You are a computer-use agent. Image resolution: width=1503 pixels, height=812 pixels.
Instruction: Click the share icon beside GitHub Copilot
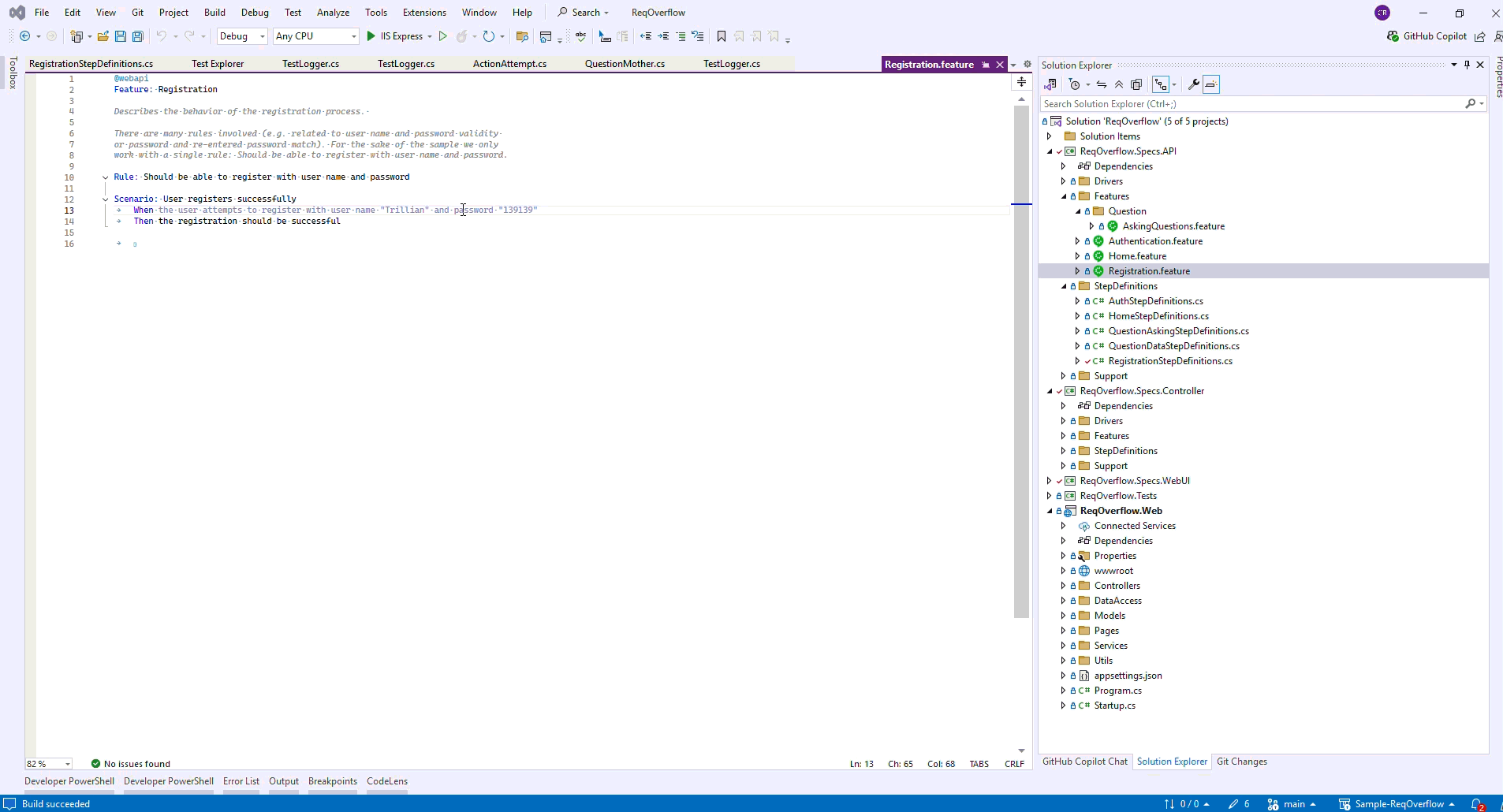(1480, 36)
